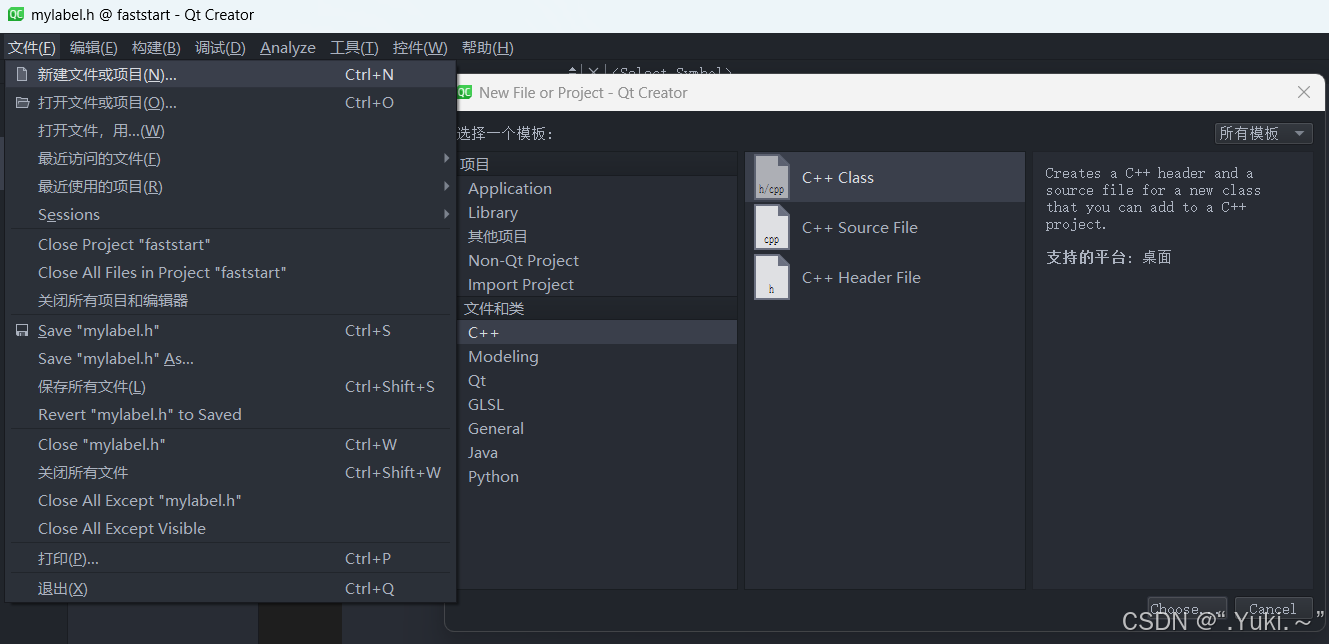Choose 打开文件，用...(W) entry
The height and width of the screenshot is (644, 1329).
pos(231,130)
